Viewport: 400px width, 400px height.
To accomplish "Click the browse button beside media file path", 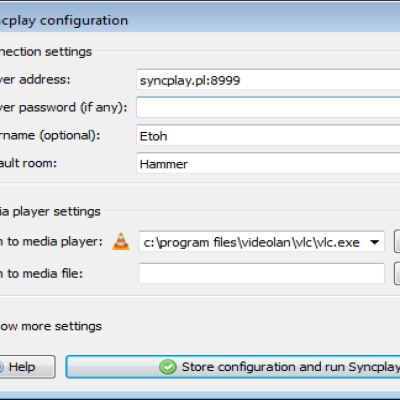I will click(x=397, y=273).
